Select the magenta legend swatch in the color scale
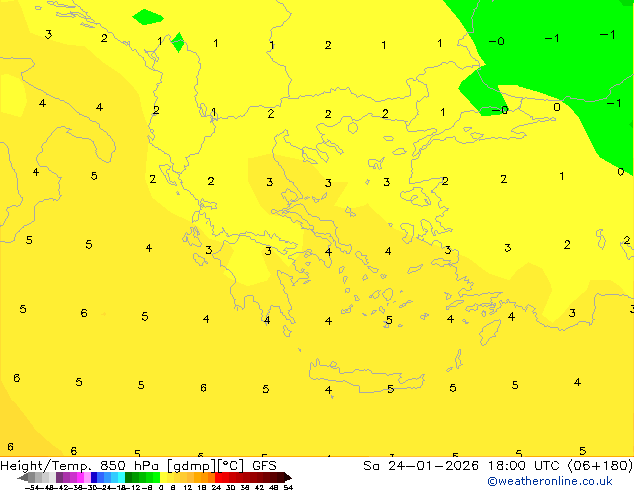634x490 pixels. 80,477
